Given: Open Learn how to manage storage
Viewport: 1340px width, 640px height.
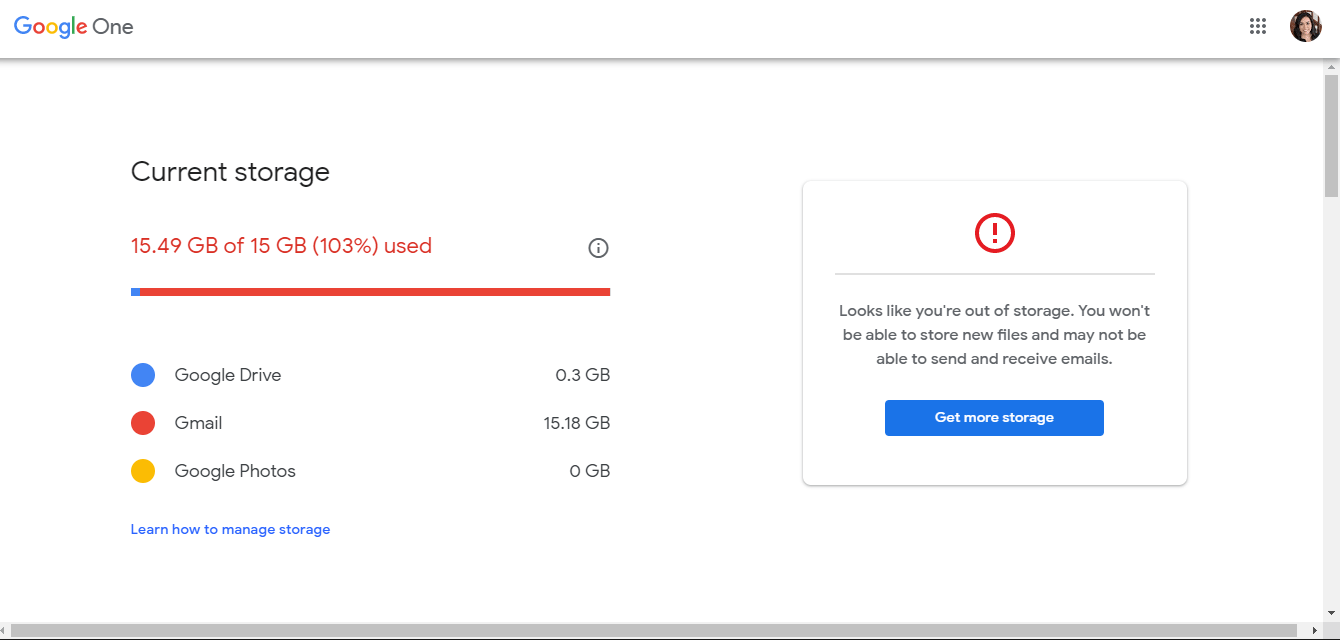Looking at the screenshot, I should pos(230,529).
